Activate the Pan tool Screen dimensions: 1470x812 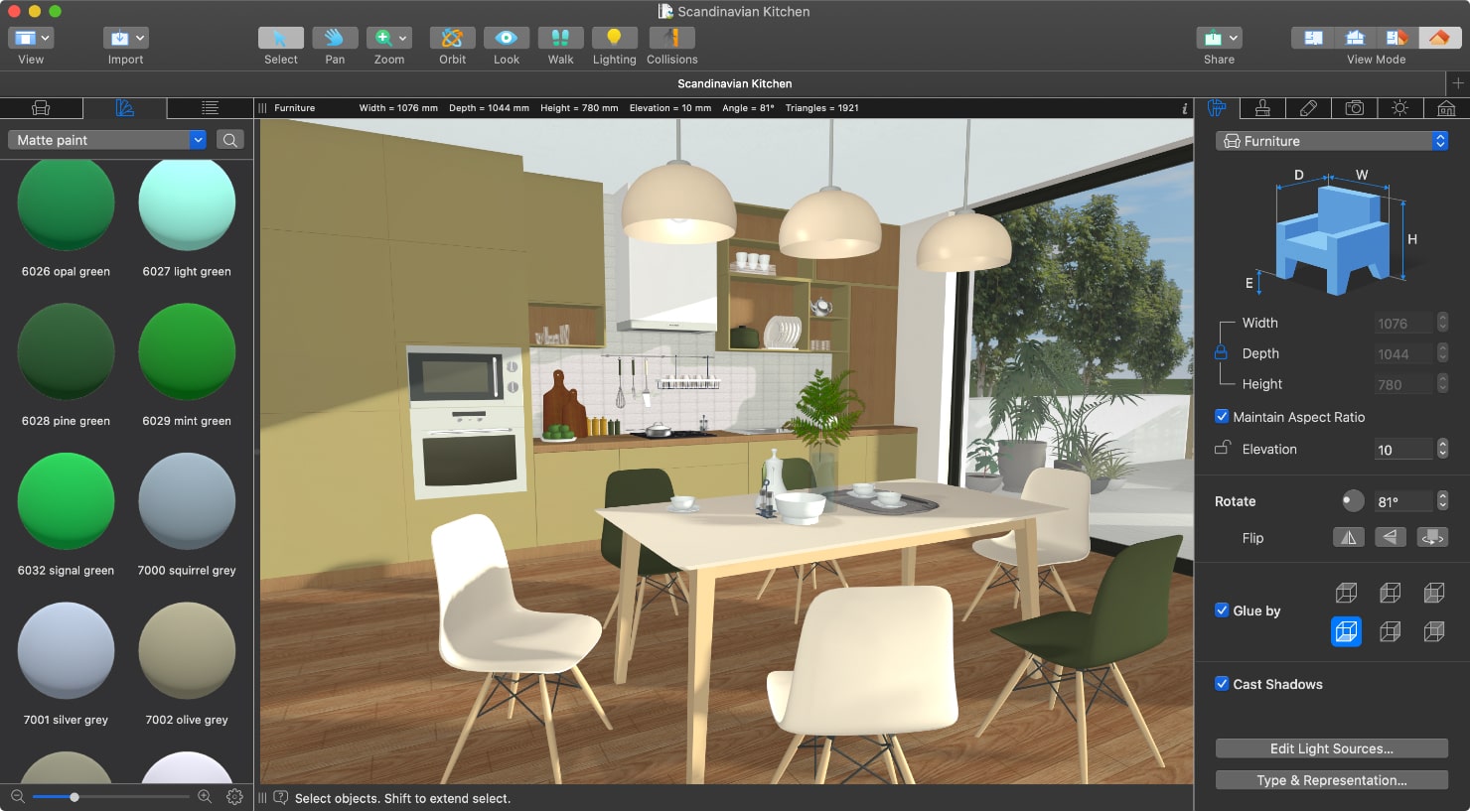[335, 38]
